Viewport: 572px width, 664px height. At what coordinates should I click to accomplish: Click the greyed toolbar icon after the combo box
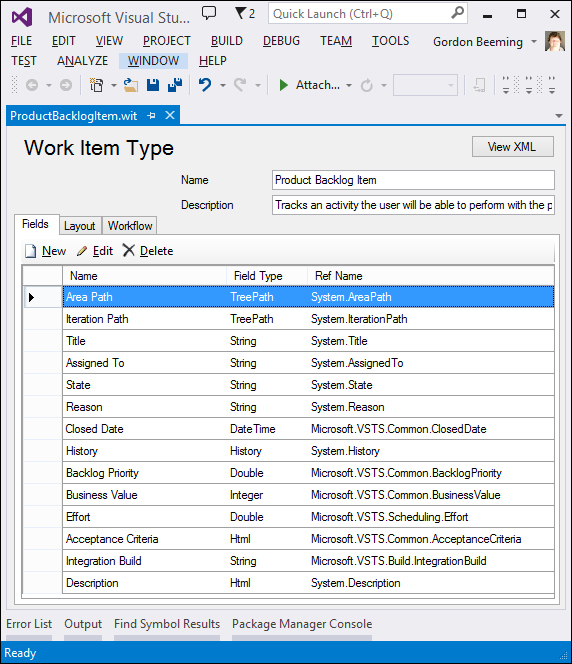tap(479, 86)
